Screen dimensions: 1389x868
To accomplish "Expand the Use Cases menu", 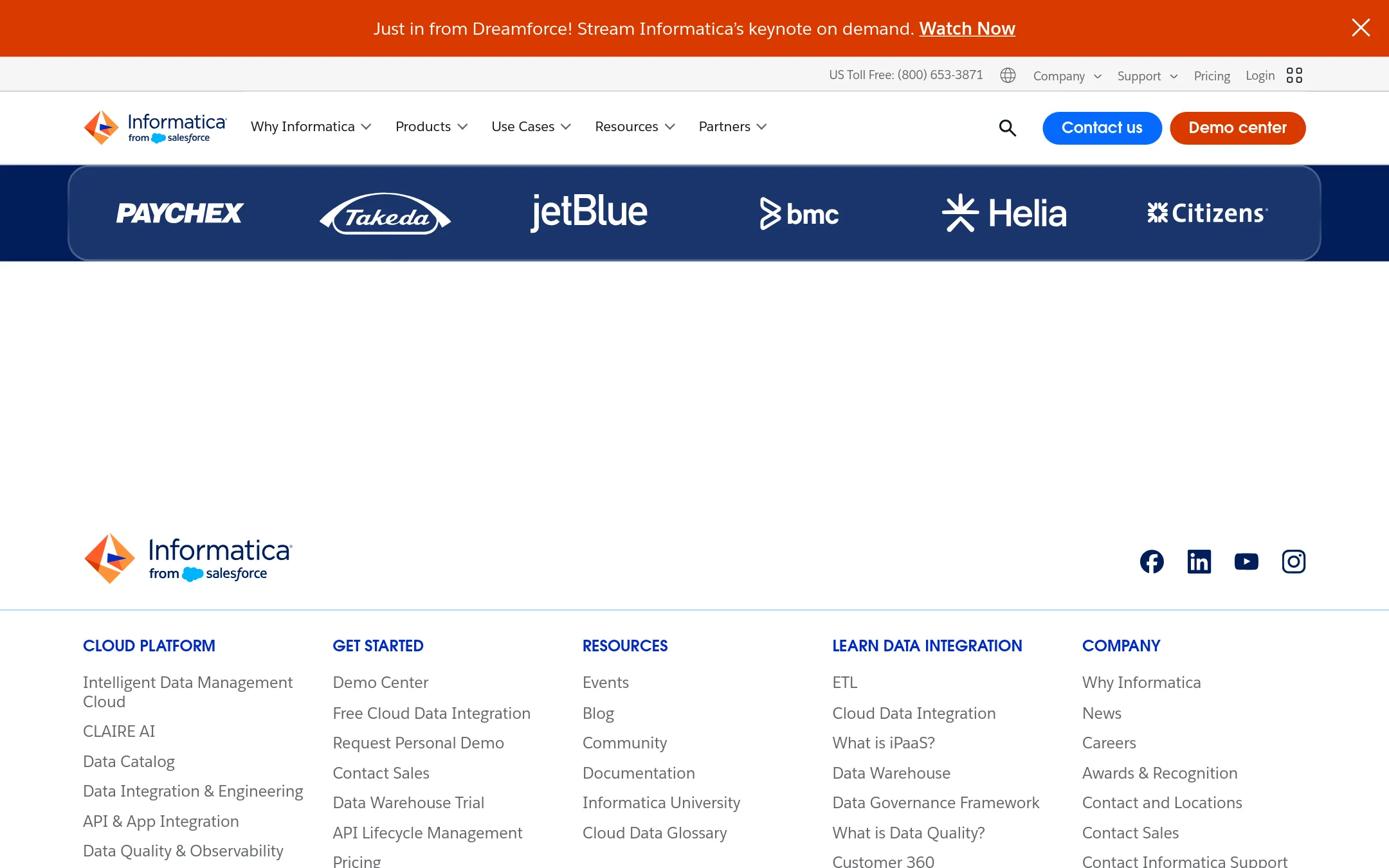I will 531,127.
